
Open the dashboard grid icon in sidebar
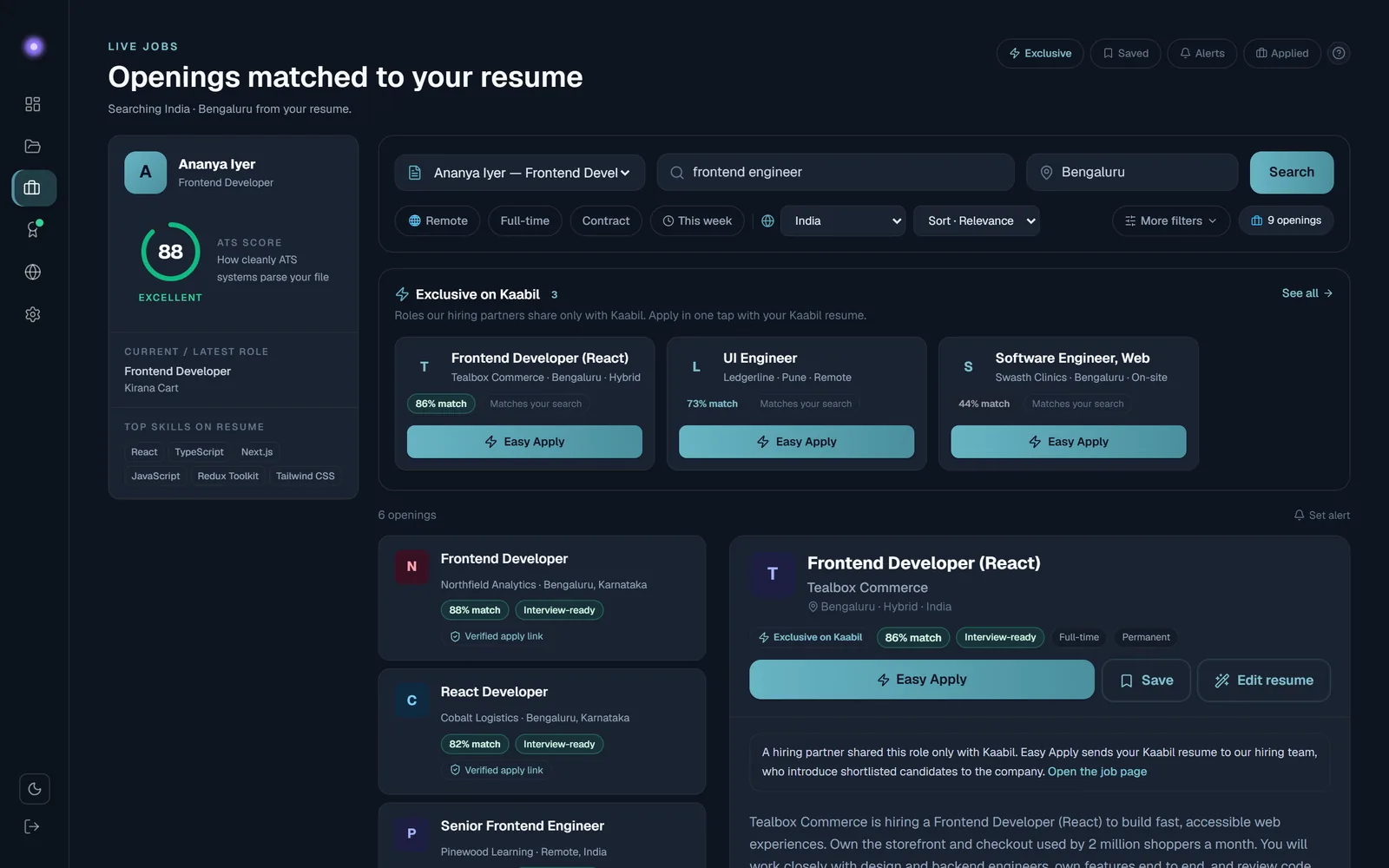(x=33, y=104)
